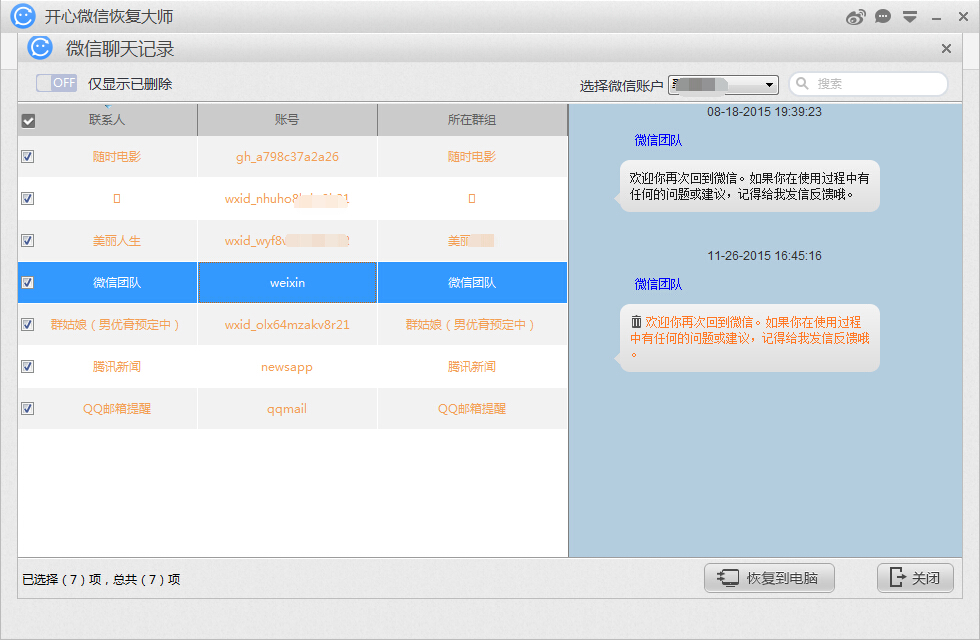Click the orange deleted message bubble
This screenshot has height=640, width=980.
(x=749, y=338)
